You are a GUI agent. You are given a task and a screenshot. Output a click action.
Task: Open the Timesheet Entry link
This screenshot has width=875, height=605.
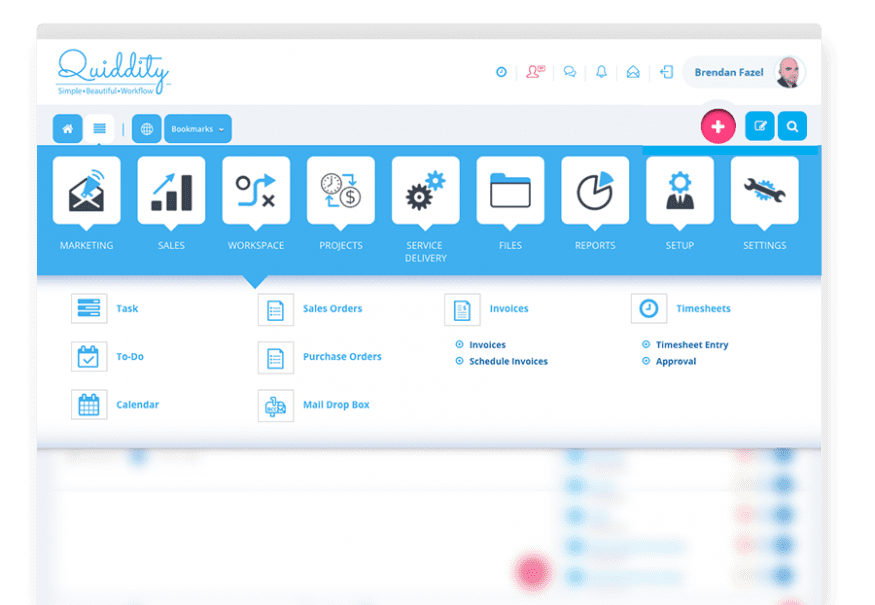(694, 343)
